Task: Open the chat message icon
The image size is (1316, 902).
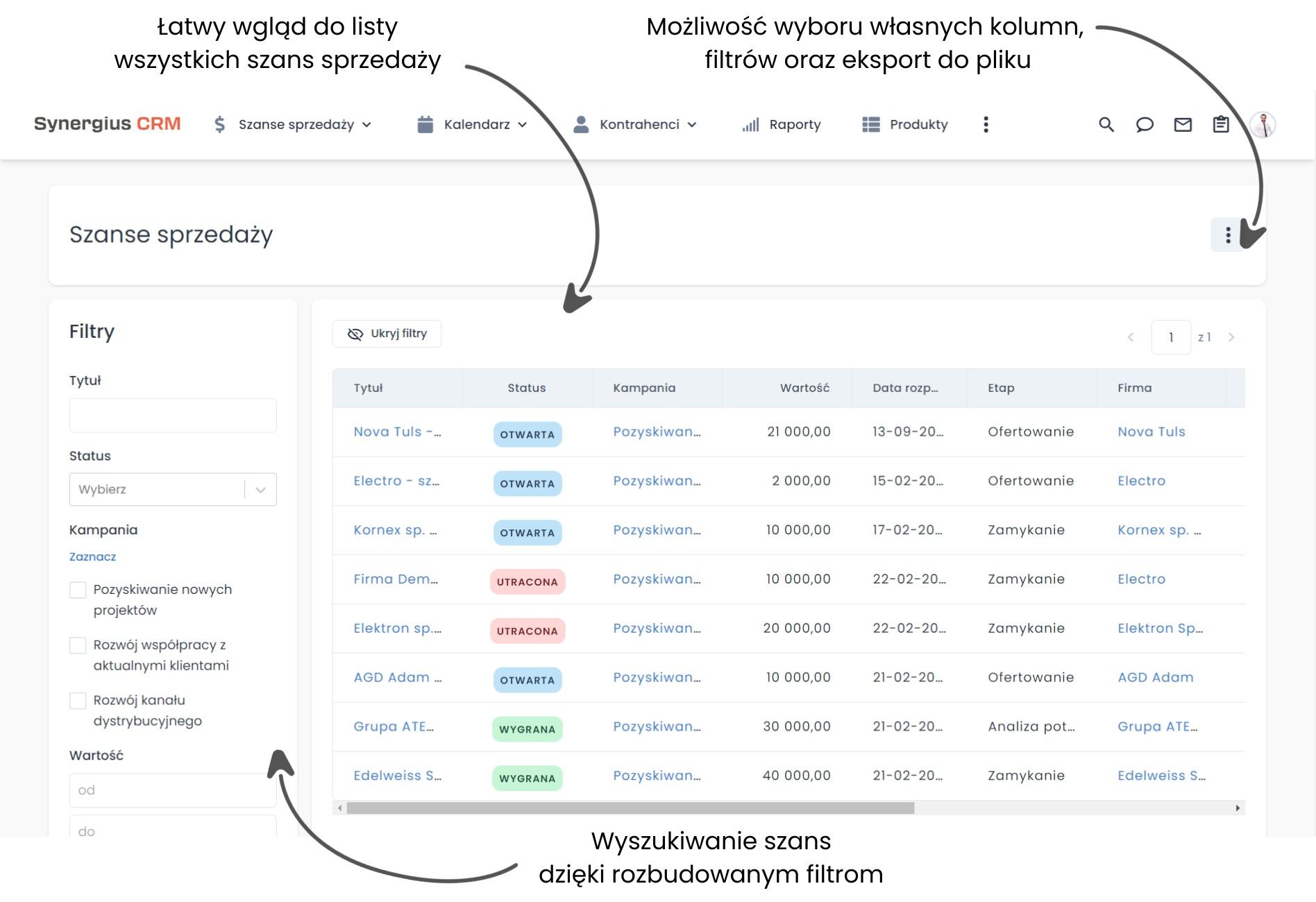Action: (x=1145, y=124)
